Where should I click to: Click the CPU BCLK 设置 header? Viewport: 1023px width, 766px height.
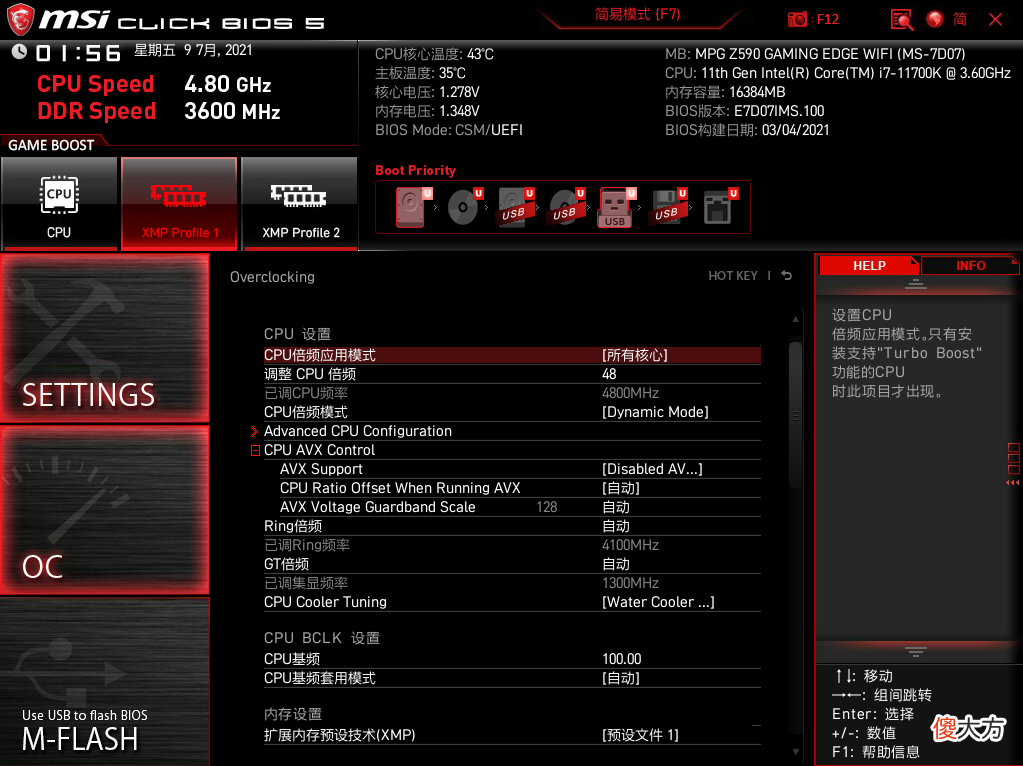click(322, 638)
